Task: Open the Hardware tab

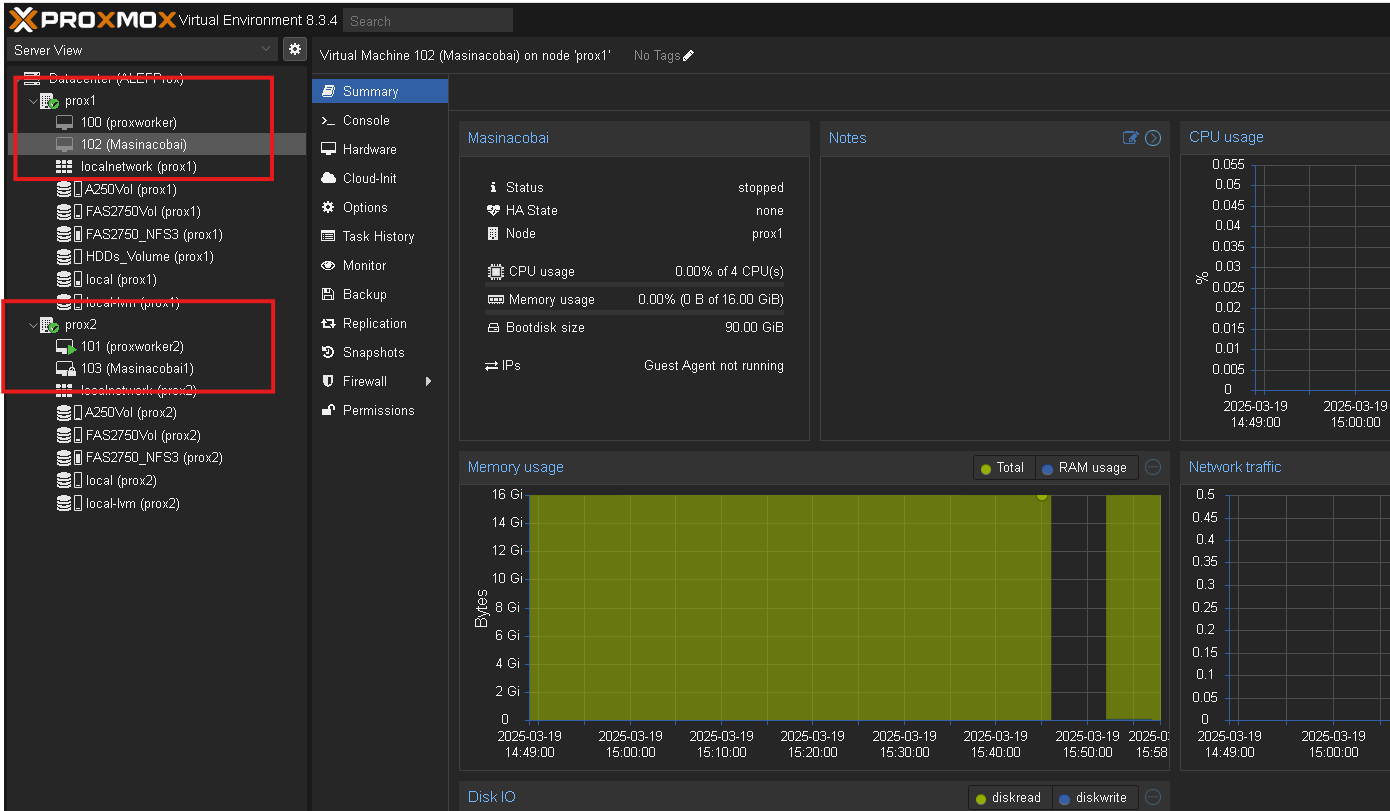Action: pyautogui.click(x=380, y=149)
